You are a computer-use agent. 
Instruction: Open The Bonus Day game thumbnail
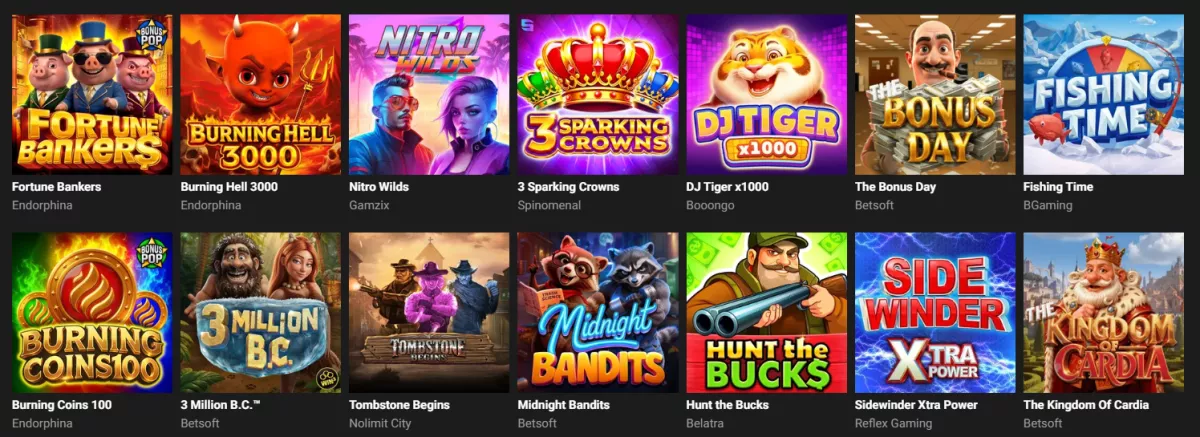[x=935, y=95]
